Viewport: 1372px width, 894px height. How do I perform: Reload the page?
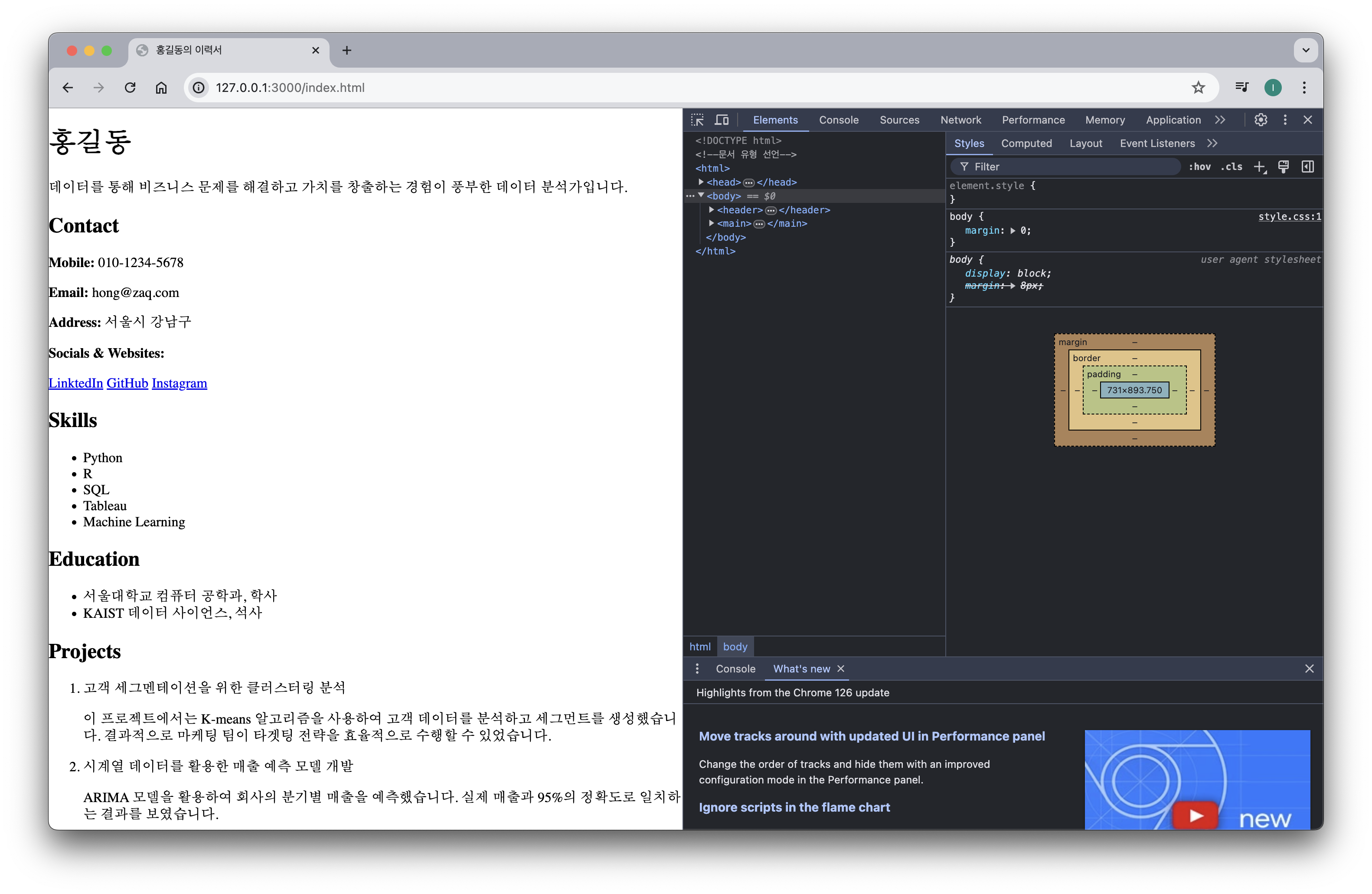tap(130, 88)
